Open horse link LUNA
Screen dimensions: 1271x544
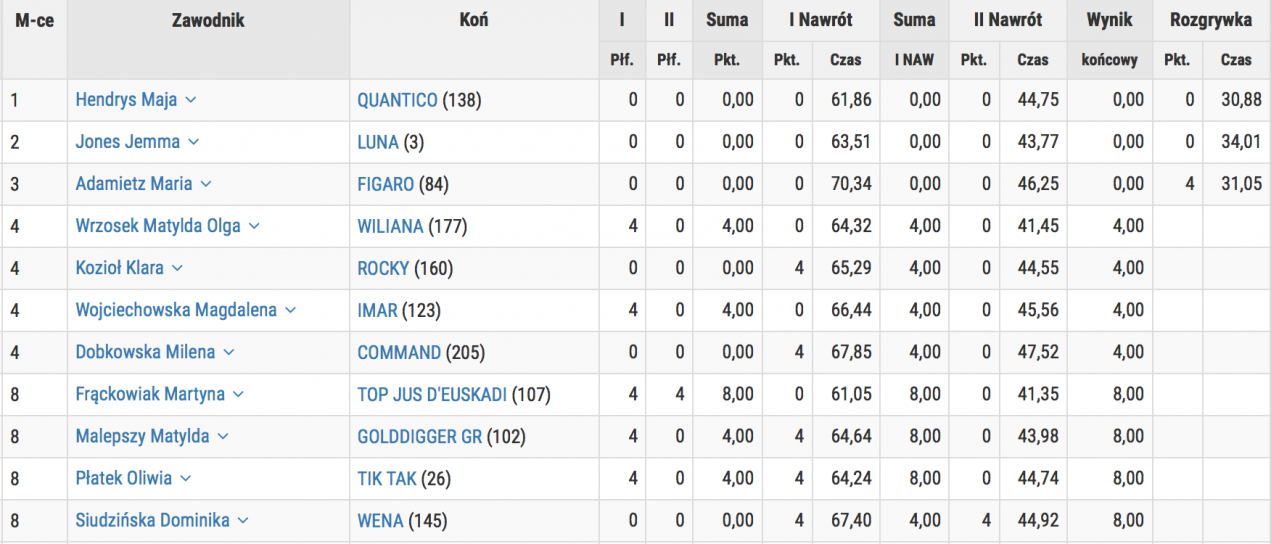tap(378, 142)
